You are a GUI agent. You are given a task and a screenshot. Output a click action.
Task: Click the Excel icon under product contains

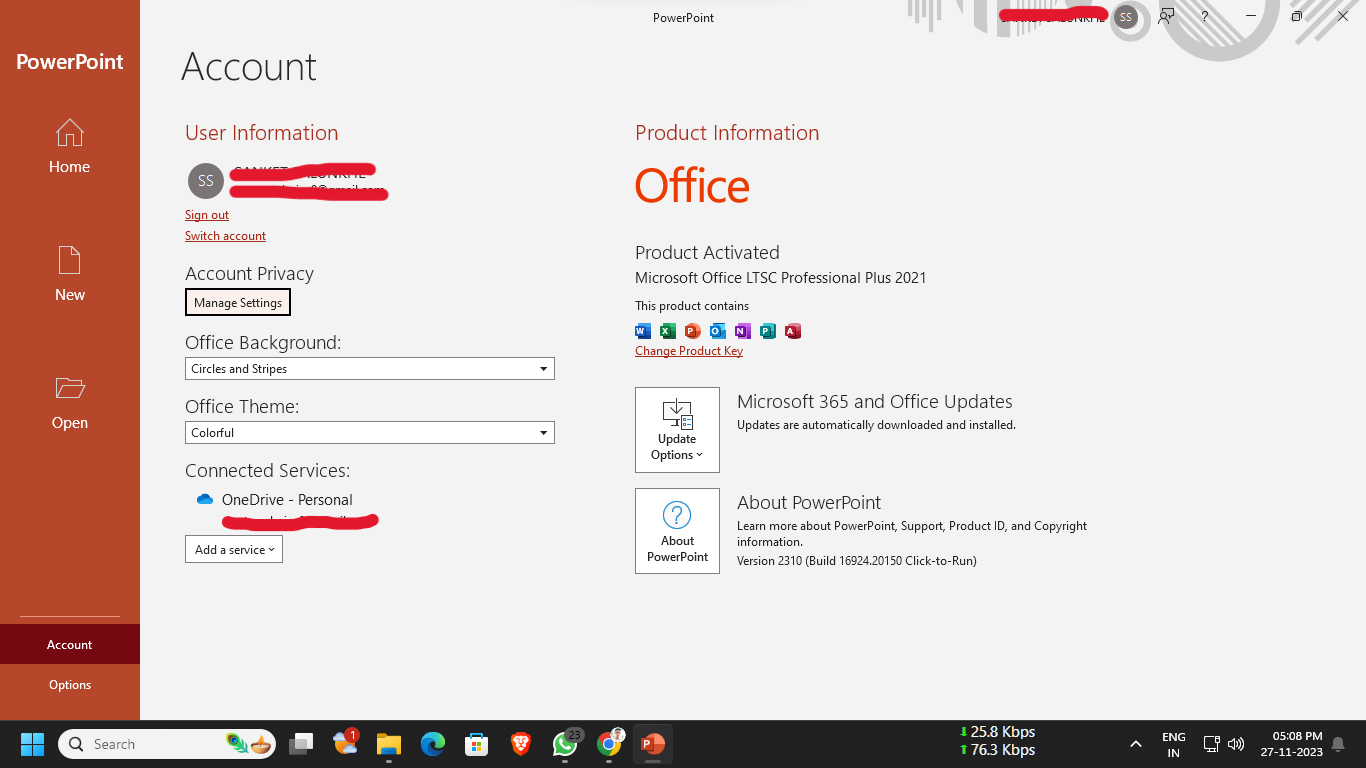pos(668,331)
